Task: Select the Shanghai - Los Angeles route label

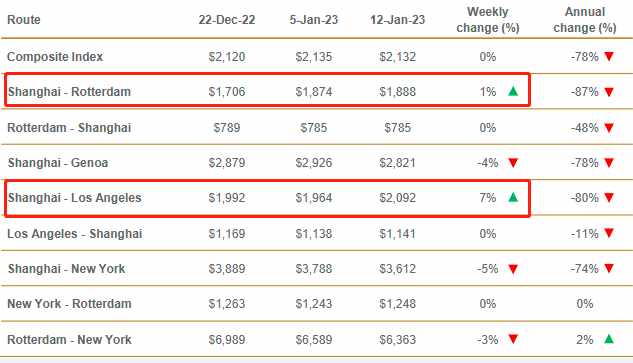Action: [x=75, y=198]
